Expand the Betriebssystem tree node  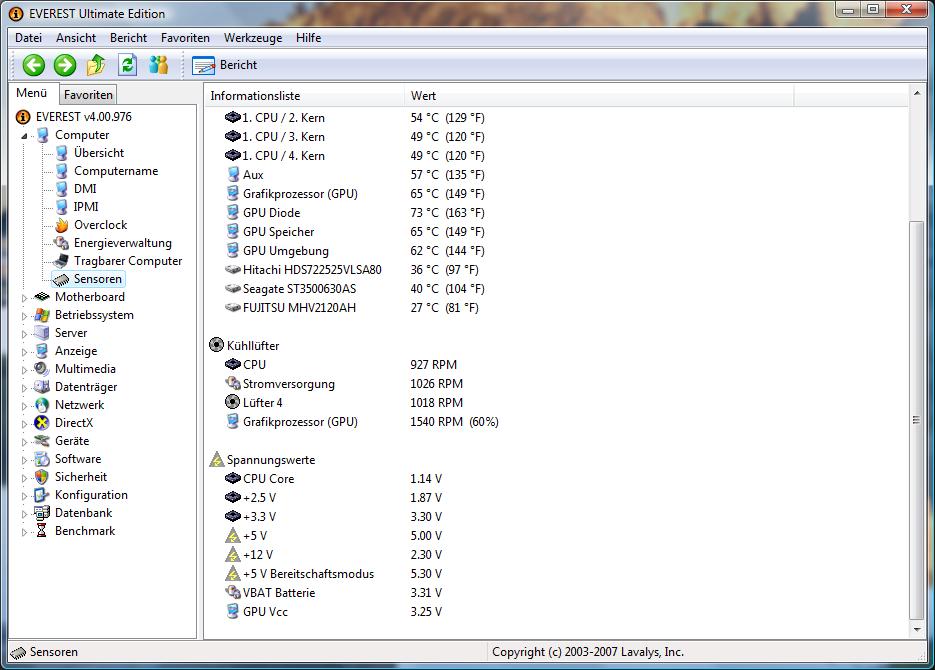point(24,316)
